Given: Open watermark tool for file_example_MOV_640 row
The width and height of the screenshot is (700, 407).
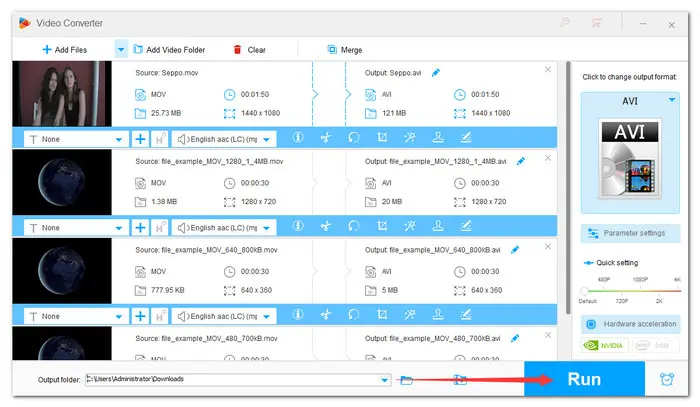Looking at the screenshot, I should click(x=438, y=314).
